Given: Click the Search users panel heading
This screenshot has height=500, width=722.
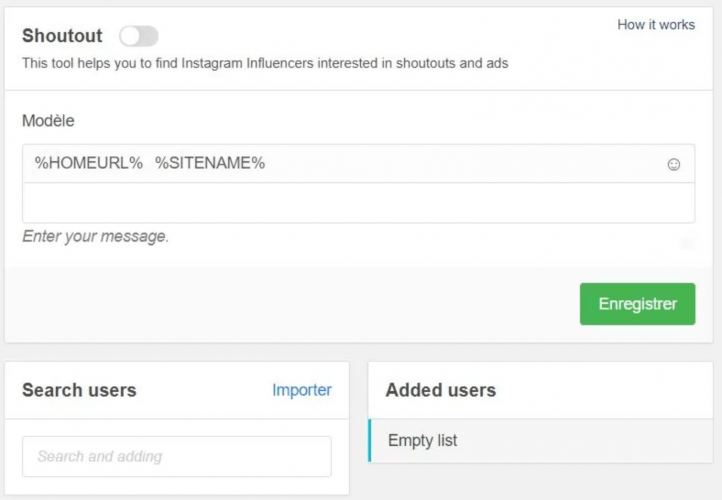Looking at the screenshot, I should tap(79, 390).
